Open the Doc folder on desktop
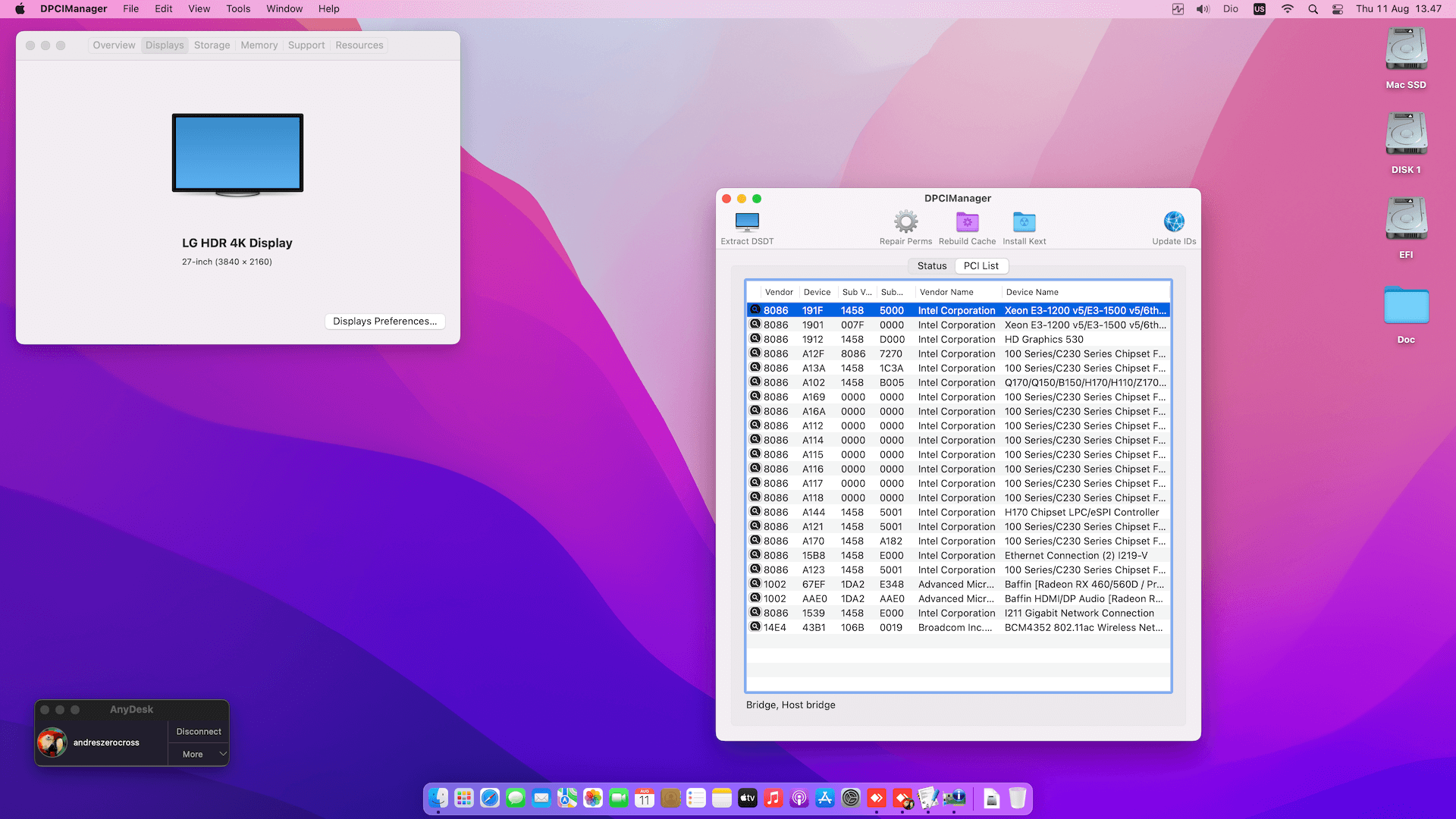The image size is (1456, 819). [1406, 305]
